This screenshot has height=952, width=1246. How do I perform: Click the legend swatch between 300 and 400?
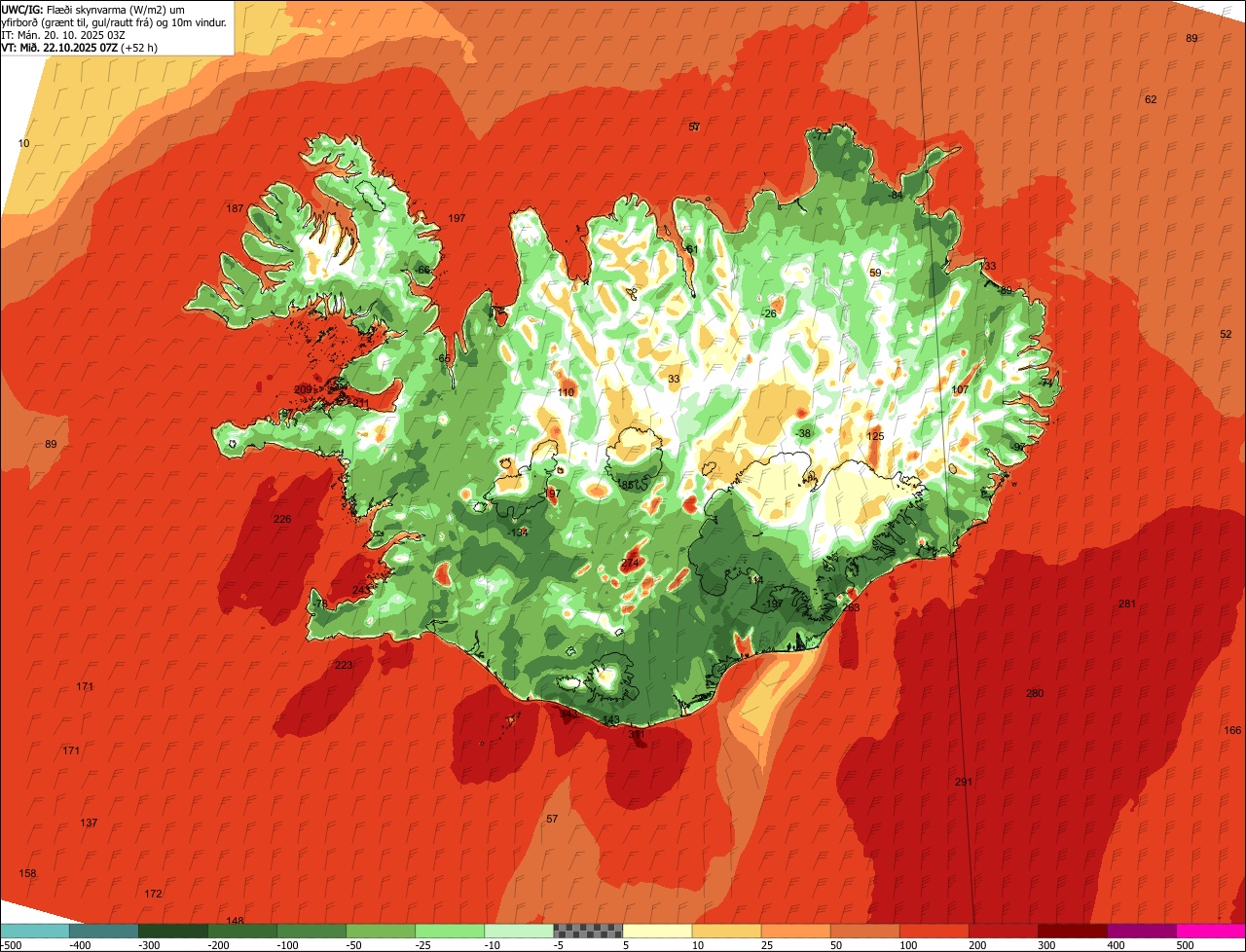pos(1072,931)
